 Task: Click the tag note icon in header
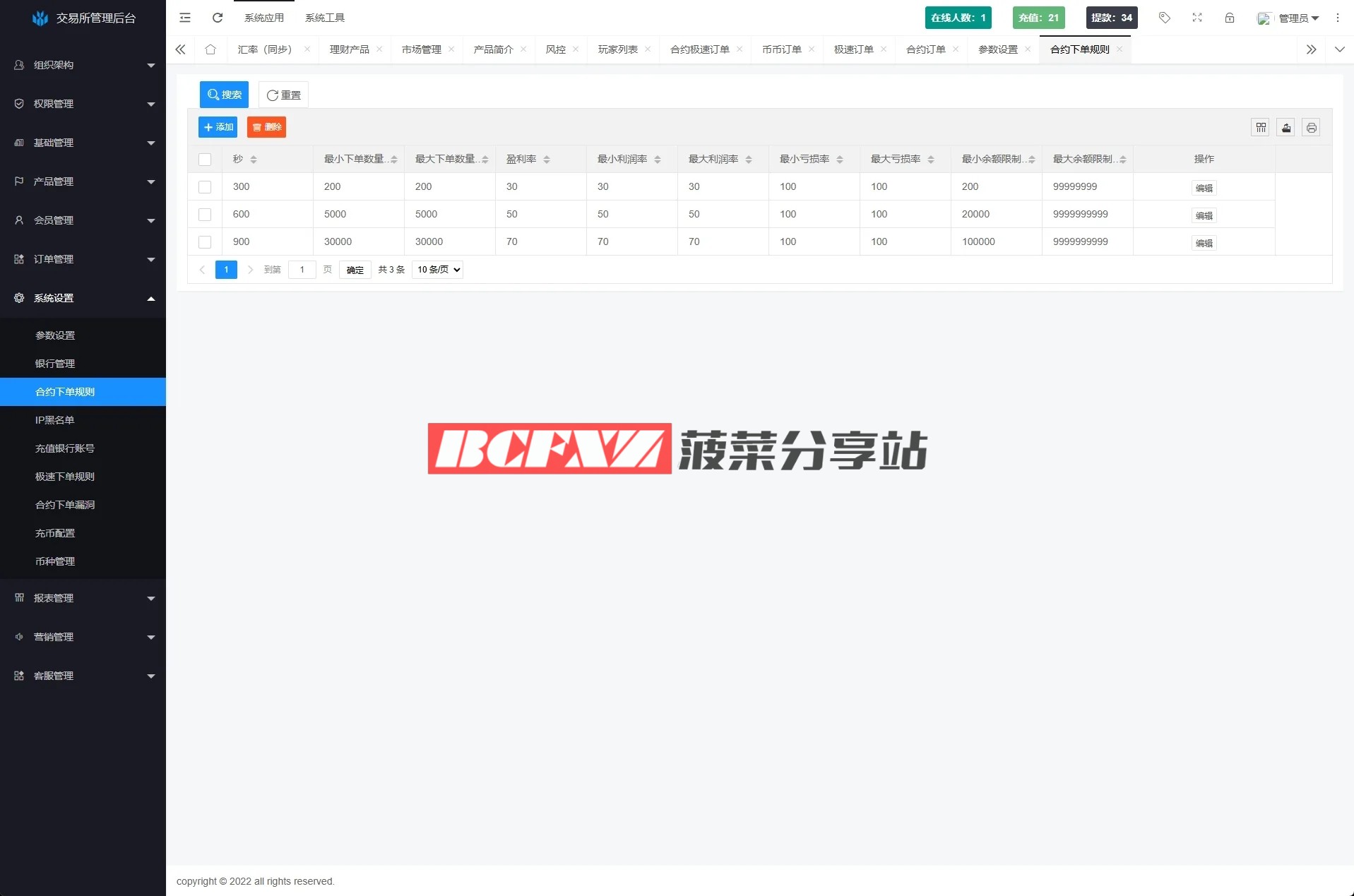[1165, 18]
